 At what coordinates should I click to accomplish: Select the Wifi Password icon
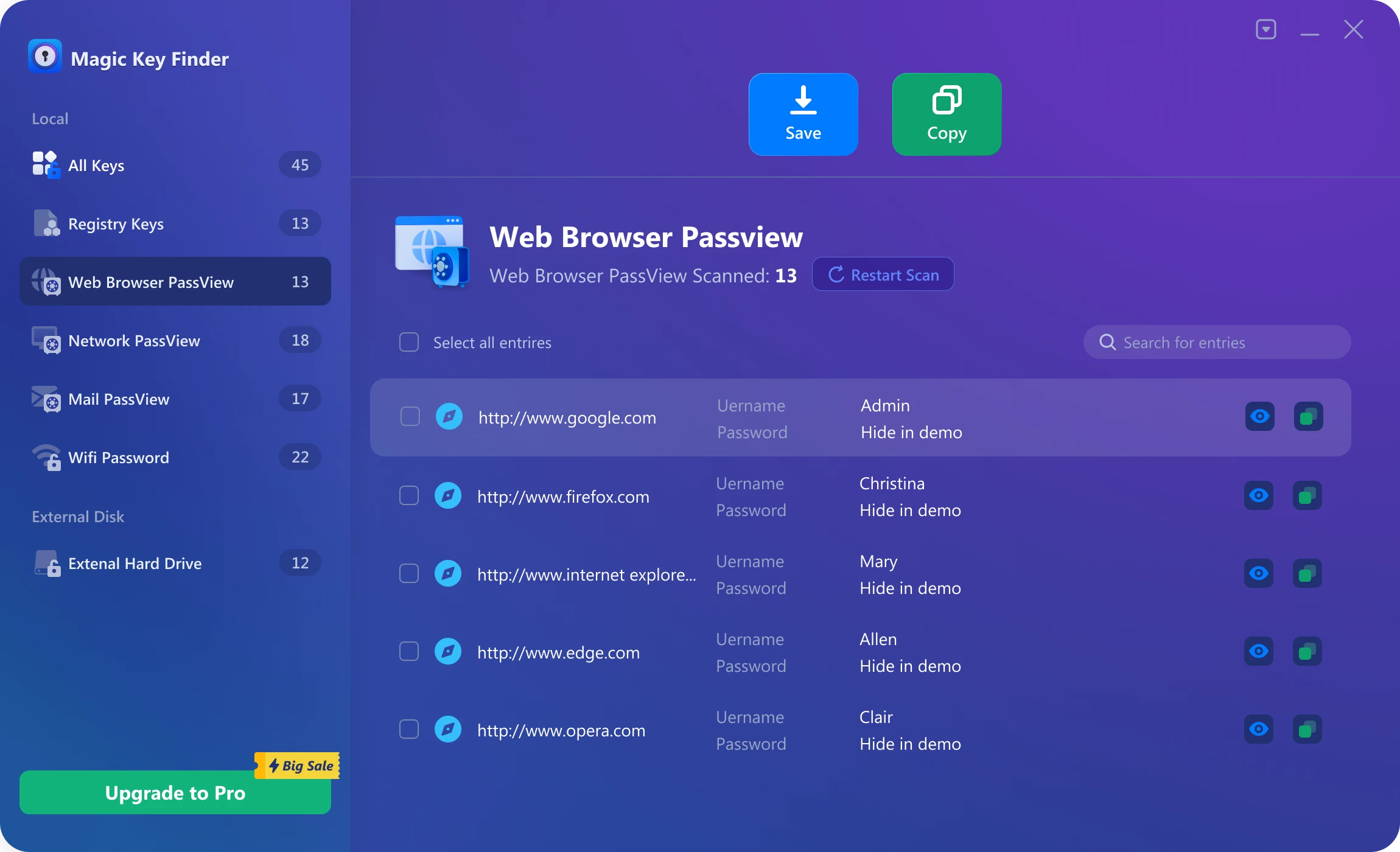click(x=47, y=458)
